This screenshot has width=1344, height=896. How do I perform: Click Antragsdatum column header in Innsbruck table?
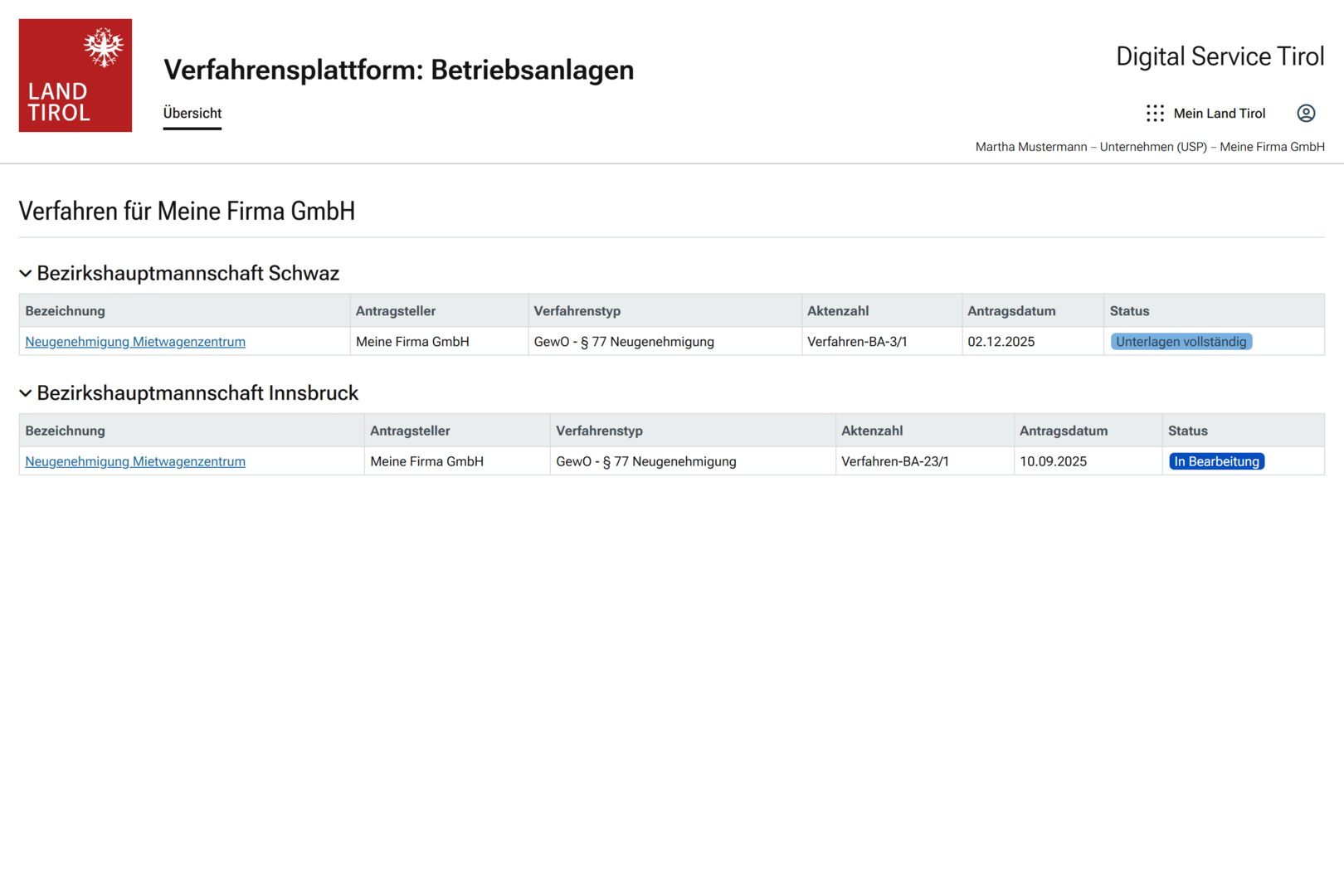[1063, 431]
